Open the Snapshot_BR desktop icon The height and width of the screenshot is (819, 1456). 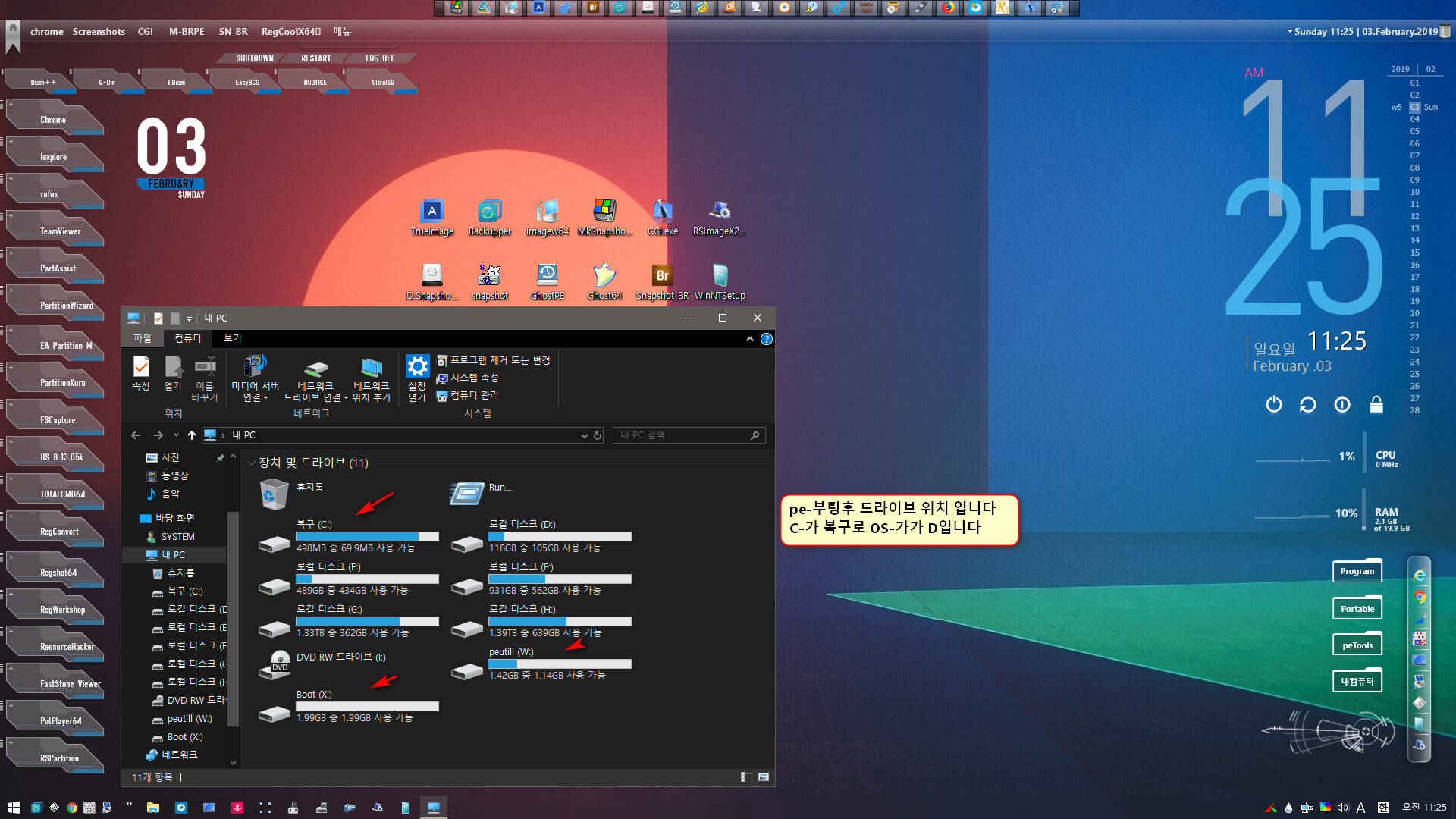(x=662, y=282)
